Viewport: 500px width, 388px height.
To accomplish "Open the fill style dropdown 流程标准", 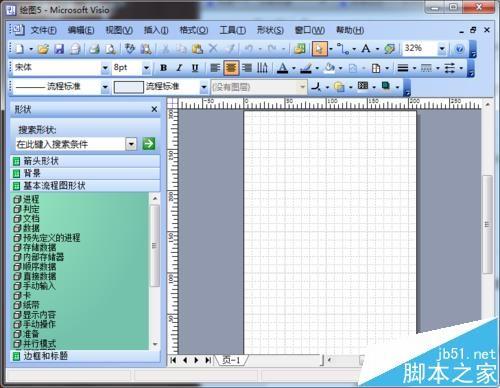I will 204,87.
